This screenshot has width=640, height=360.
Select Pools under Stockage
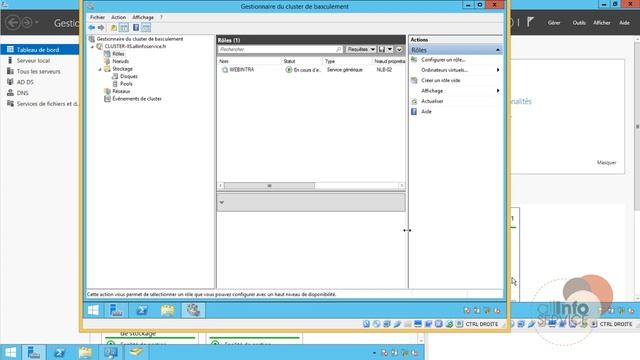coord(126,83)
